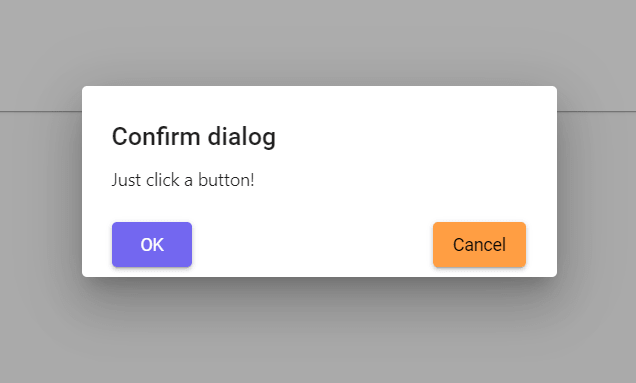
Task: Click white dialog area right of the title
Action: coord(414,137)
